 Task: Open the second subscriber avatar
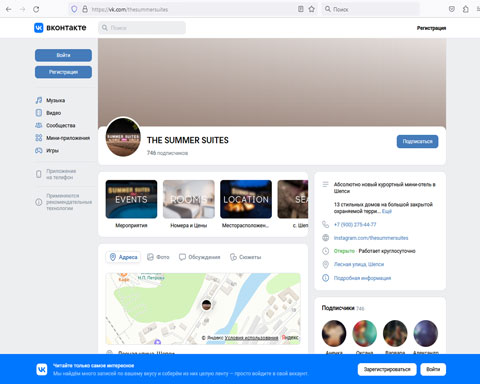click(365, 333)
